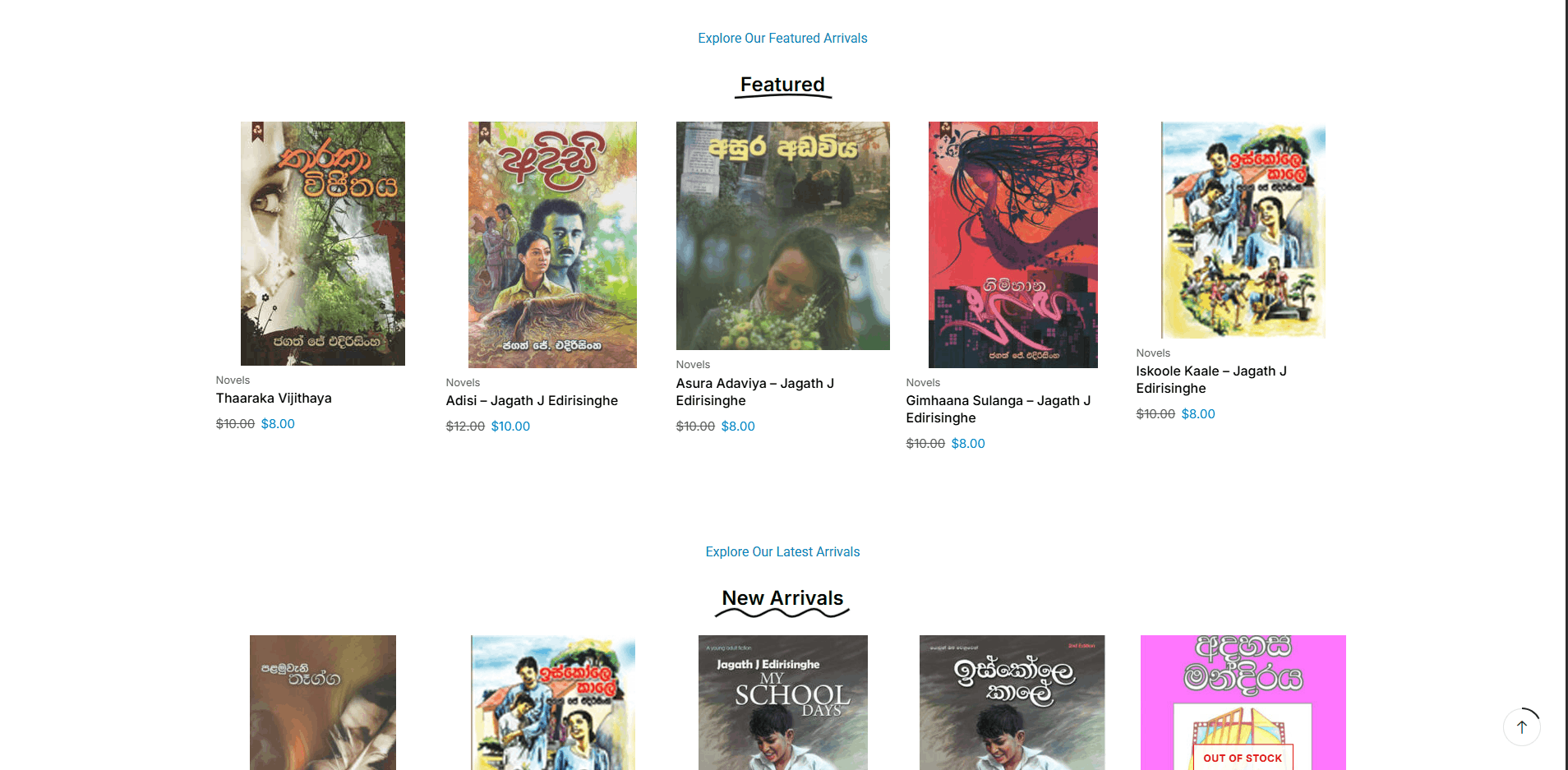The height and width of the screenshot is (770, 1568).
Task: Open Iskoole Kaale product title link
Action: click(1211, 380)
